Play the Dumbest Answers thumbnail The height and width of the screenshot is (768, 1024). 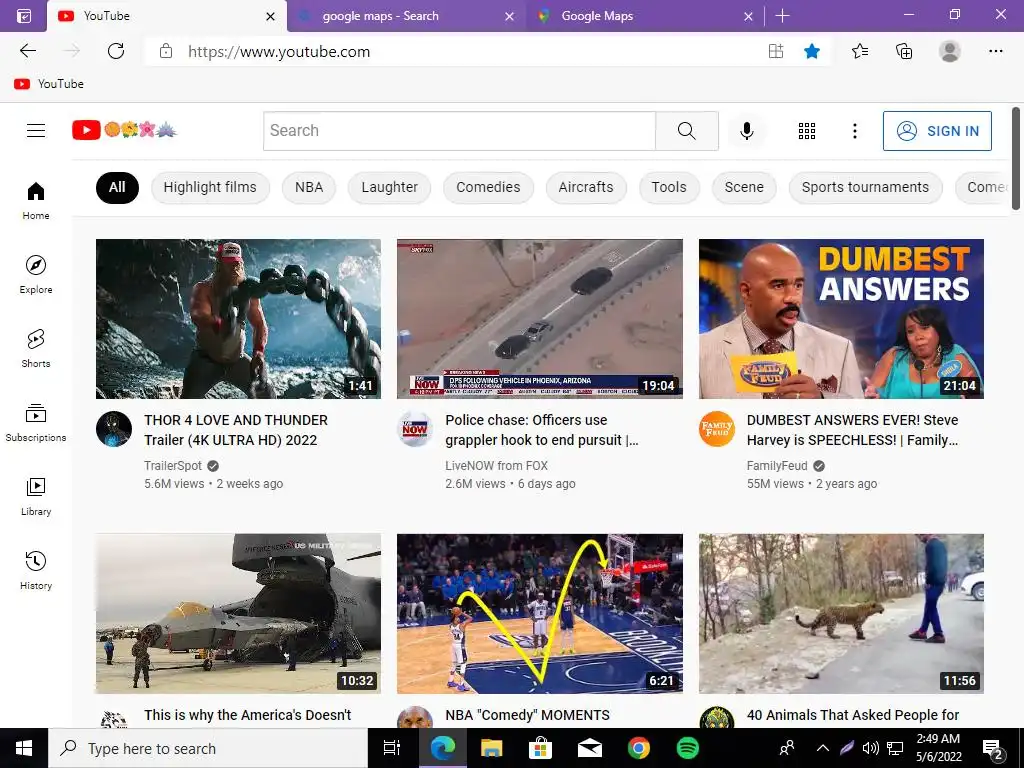(841, 319)
